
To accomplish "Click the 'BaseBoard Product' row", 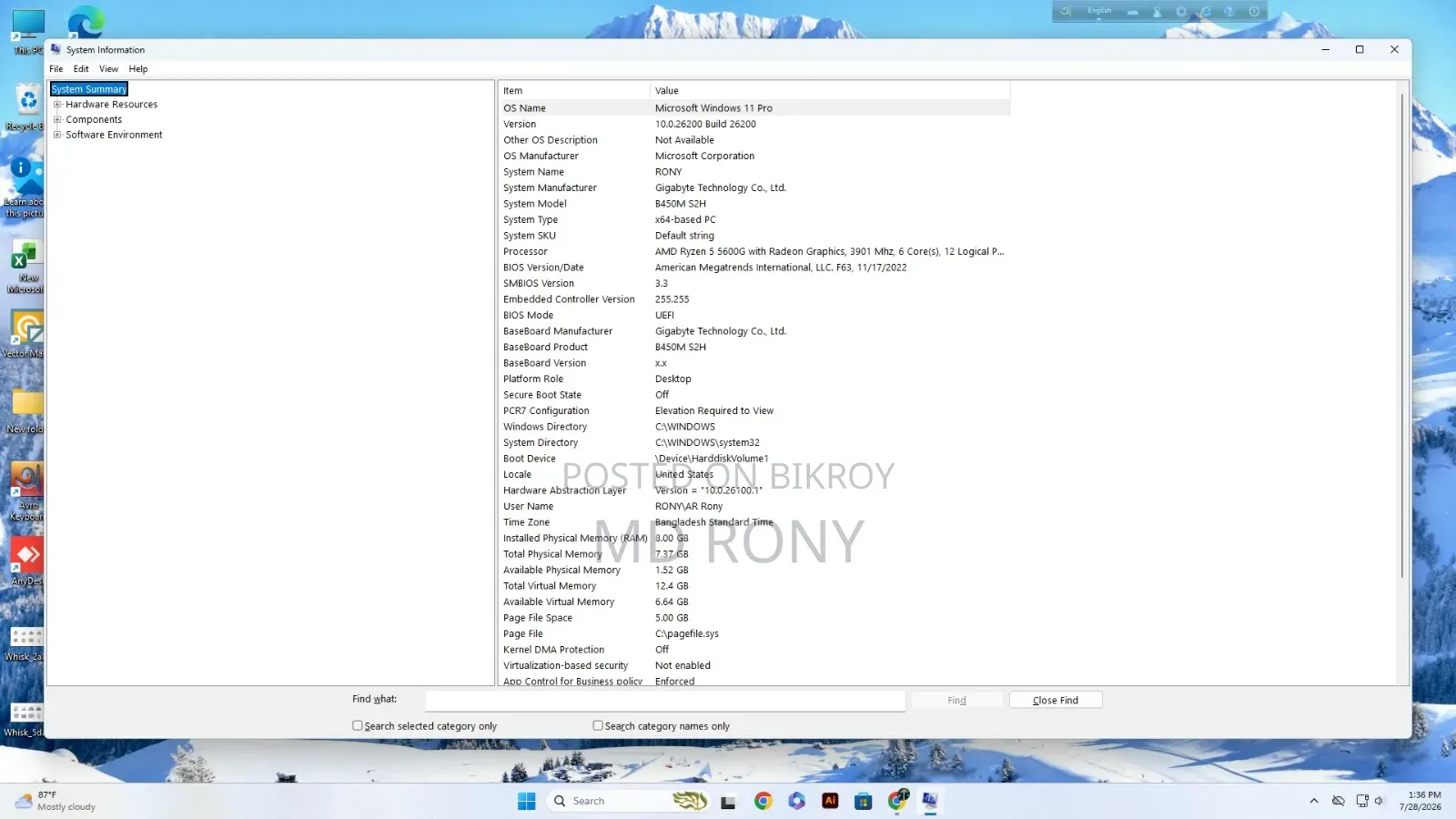I will [754, 348].
